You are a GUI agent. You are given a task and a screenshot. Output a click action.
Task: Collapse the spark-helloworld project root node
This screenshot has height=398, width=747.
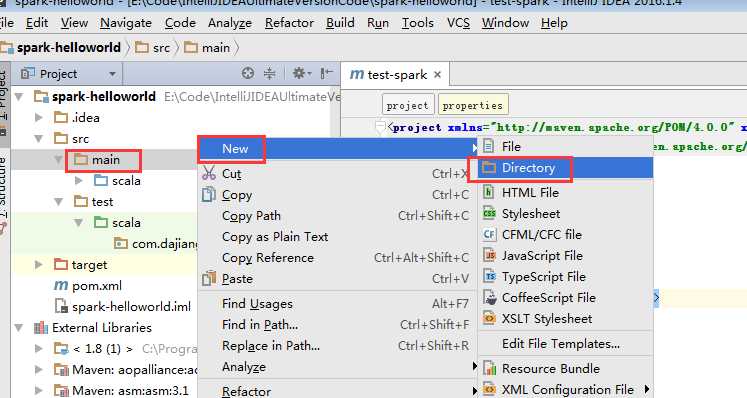pos(20,97)
